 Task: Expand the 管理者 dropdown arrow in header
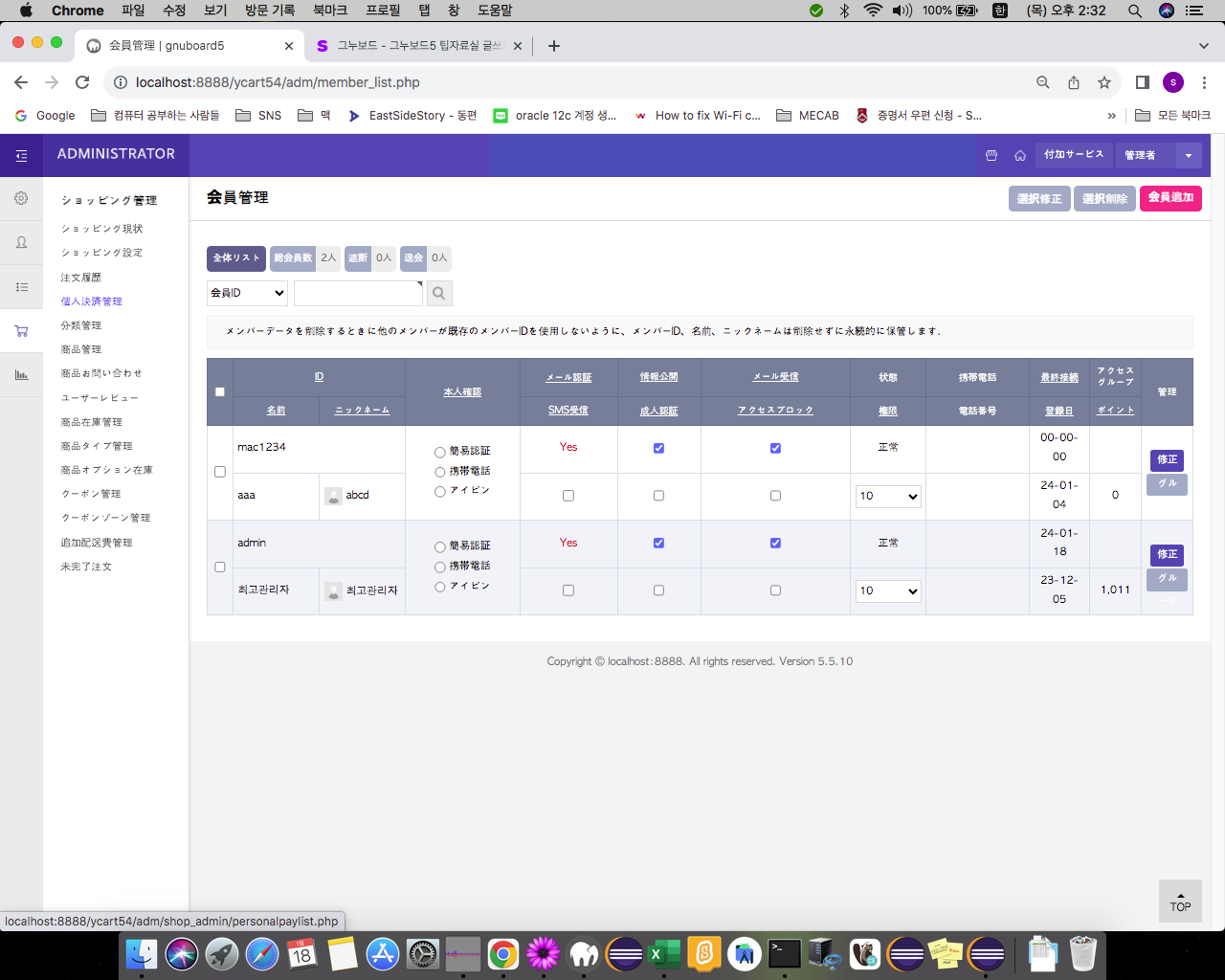(x=1188, y=155)
